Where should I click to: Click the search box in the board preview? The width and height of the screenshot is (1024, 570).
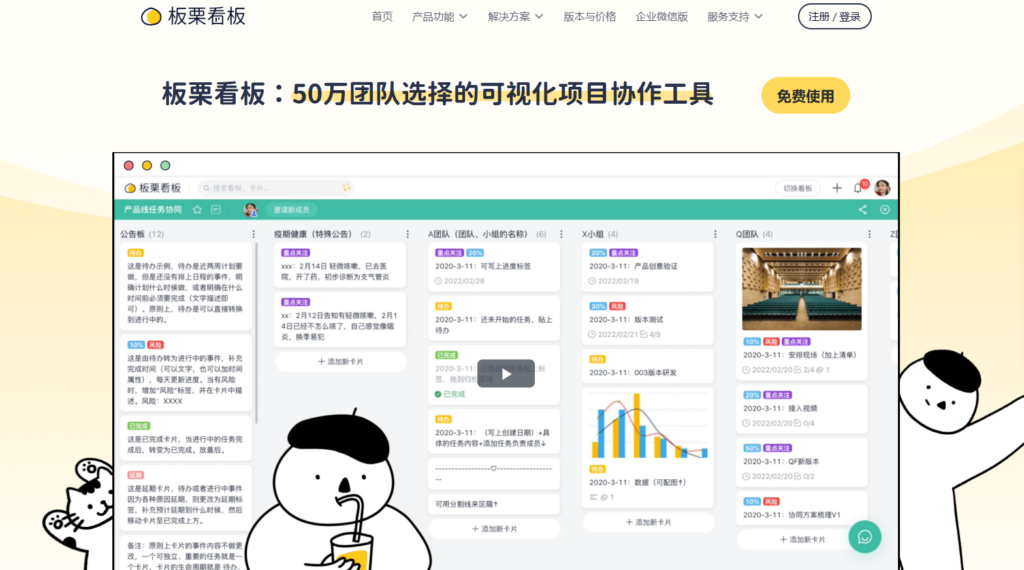point(276,188)
